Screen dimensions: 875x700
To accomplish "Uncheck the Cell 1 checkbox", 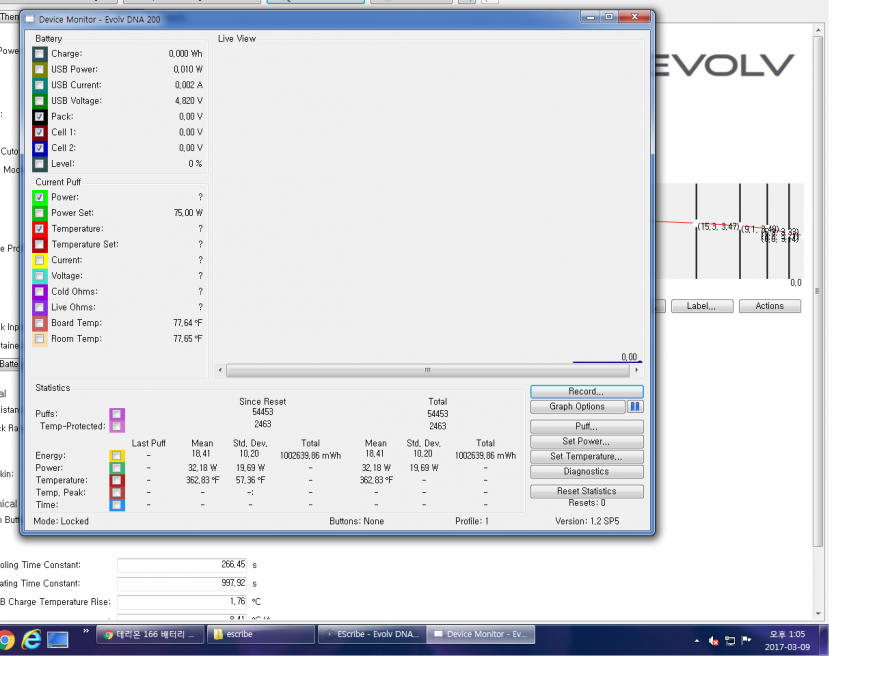I will point(39,132).
